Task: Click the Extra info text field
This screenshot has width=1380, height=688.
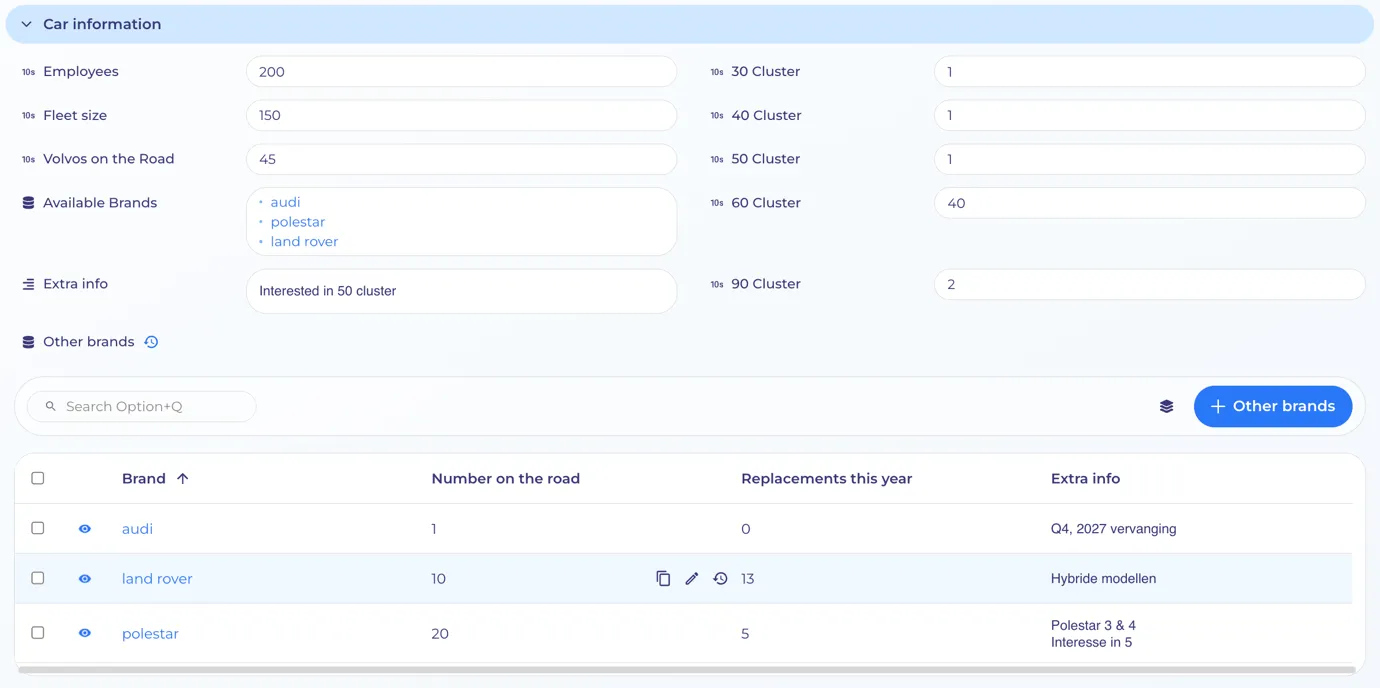Action: pyautogui.click(x=461, y=291)
